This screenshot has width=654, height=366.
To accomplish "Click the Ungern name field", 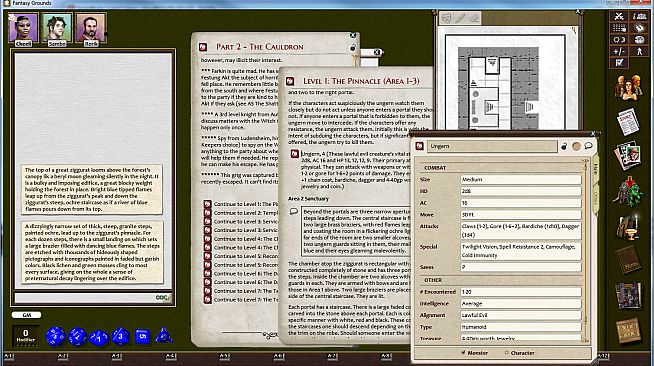I will [x=492, y=146].
